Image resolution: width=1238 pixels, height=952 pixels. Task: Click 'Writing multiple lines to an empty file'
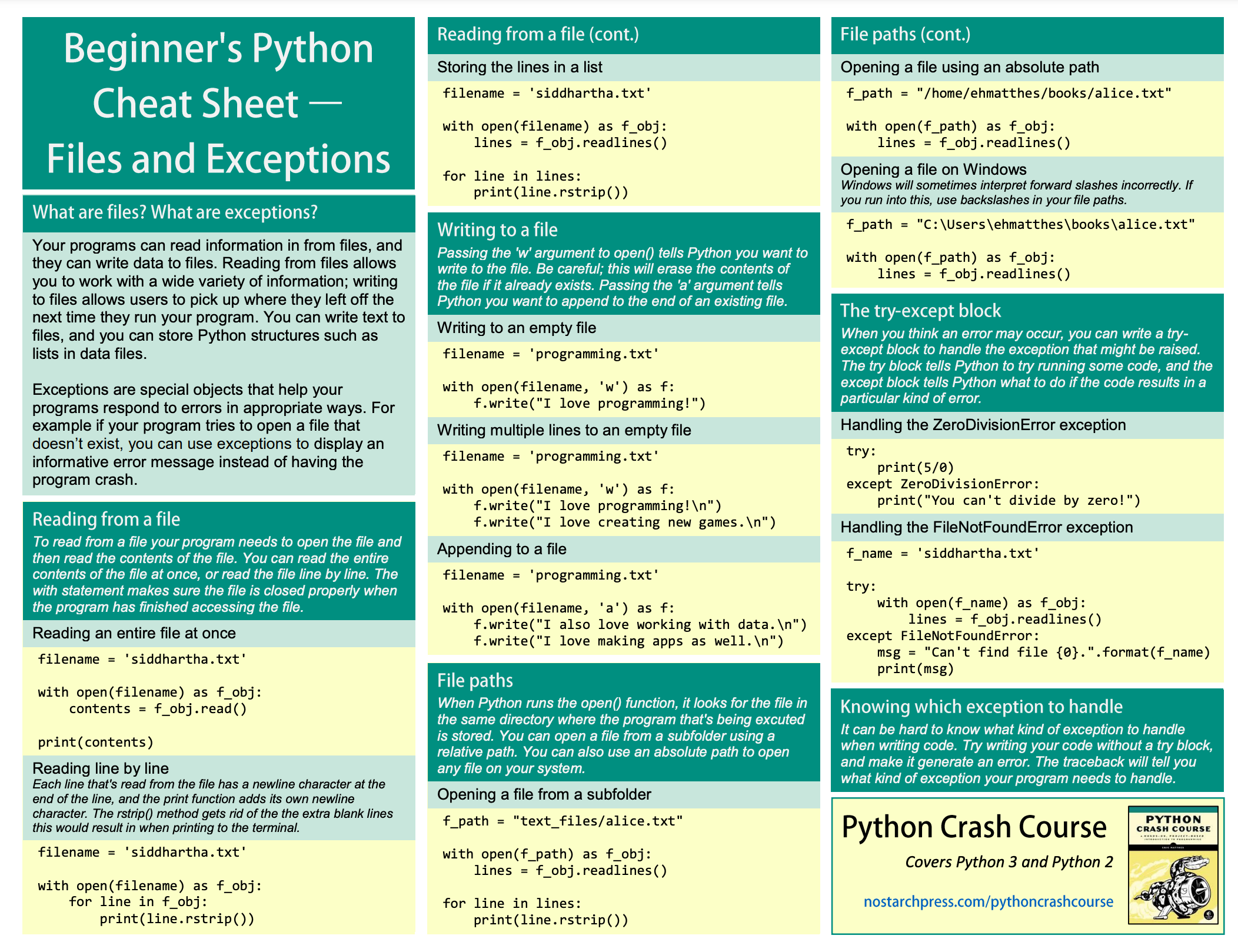(564, 430)
